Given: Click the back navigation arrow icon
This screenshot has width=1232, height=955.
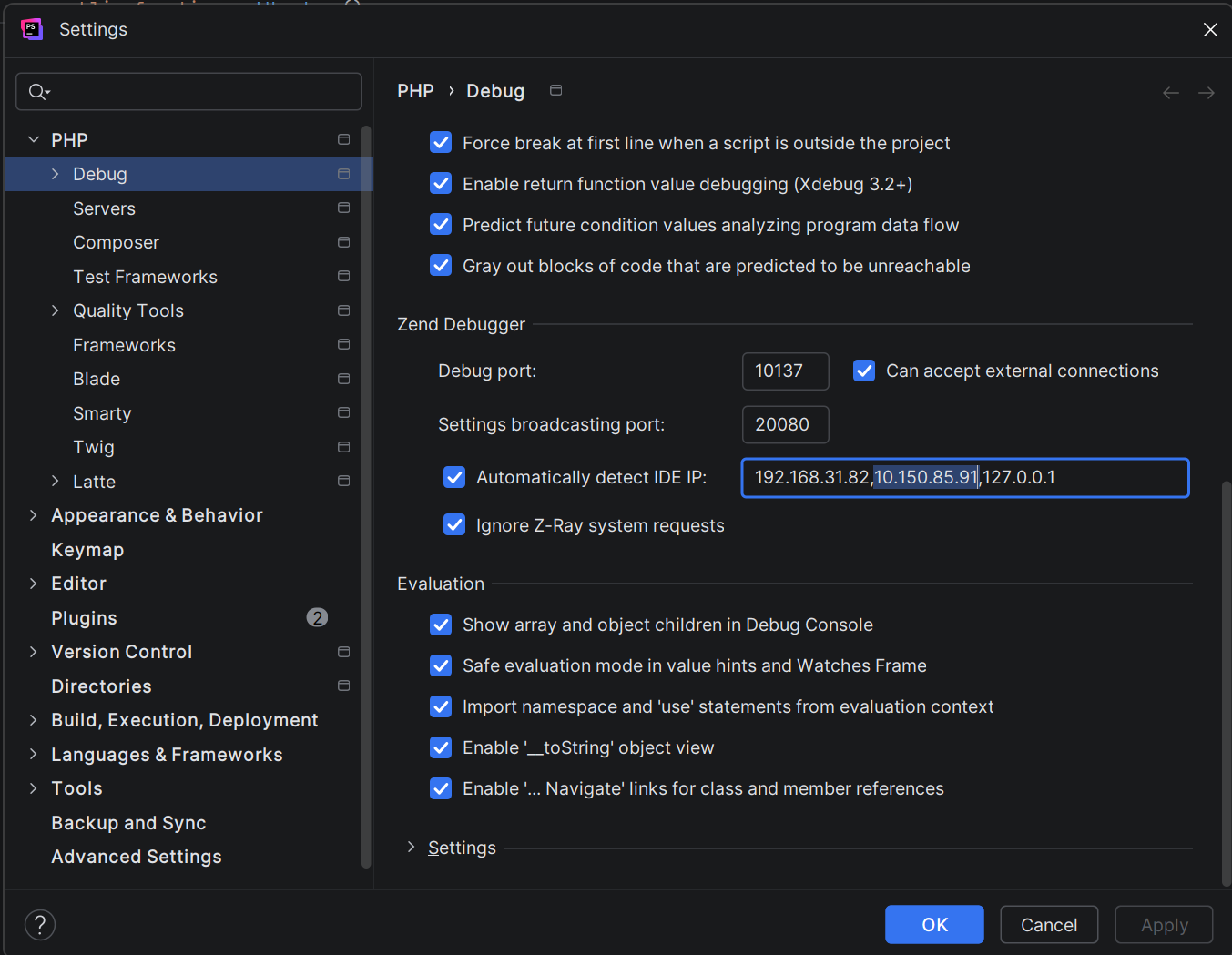Looking at the screenshot, I should pos(1171,93).
